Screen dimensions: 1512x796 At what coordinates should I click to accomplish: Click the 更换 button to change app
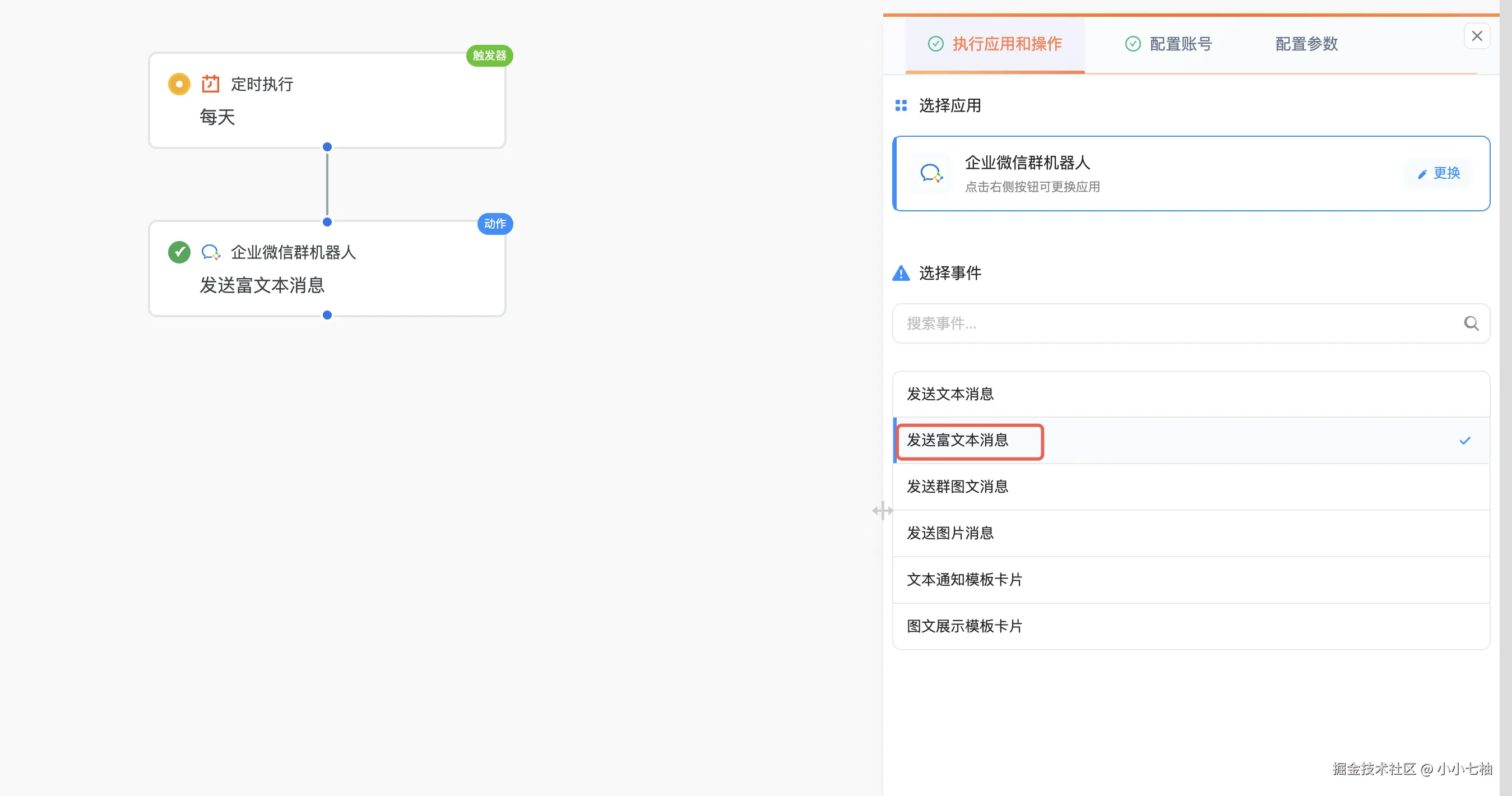pyautogui.click(x=1439, y=173)
